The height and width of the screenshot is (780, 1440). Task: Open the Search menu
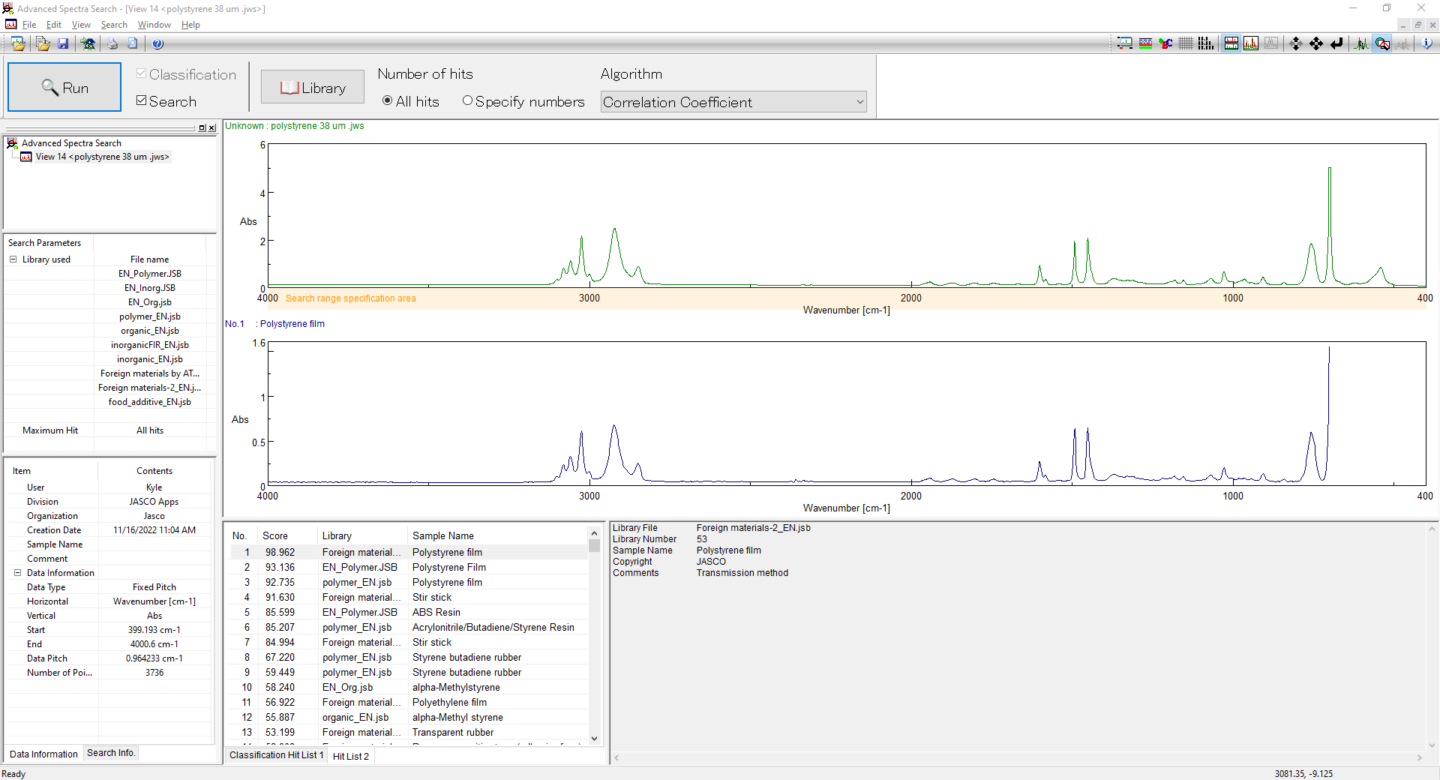113,24
